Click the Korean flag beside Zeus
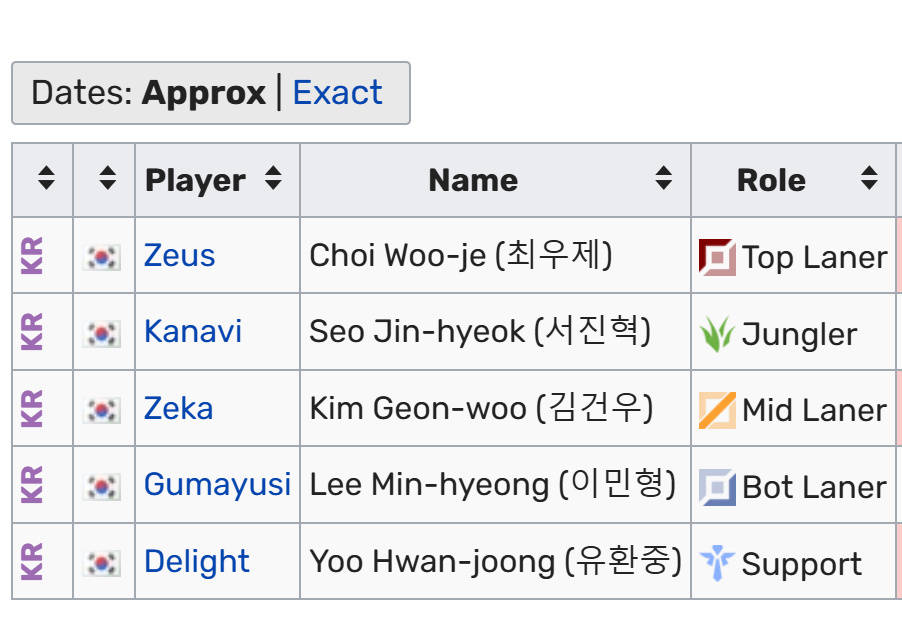The height and width of the screenshot is (630, 902). 102,256
